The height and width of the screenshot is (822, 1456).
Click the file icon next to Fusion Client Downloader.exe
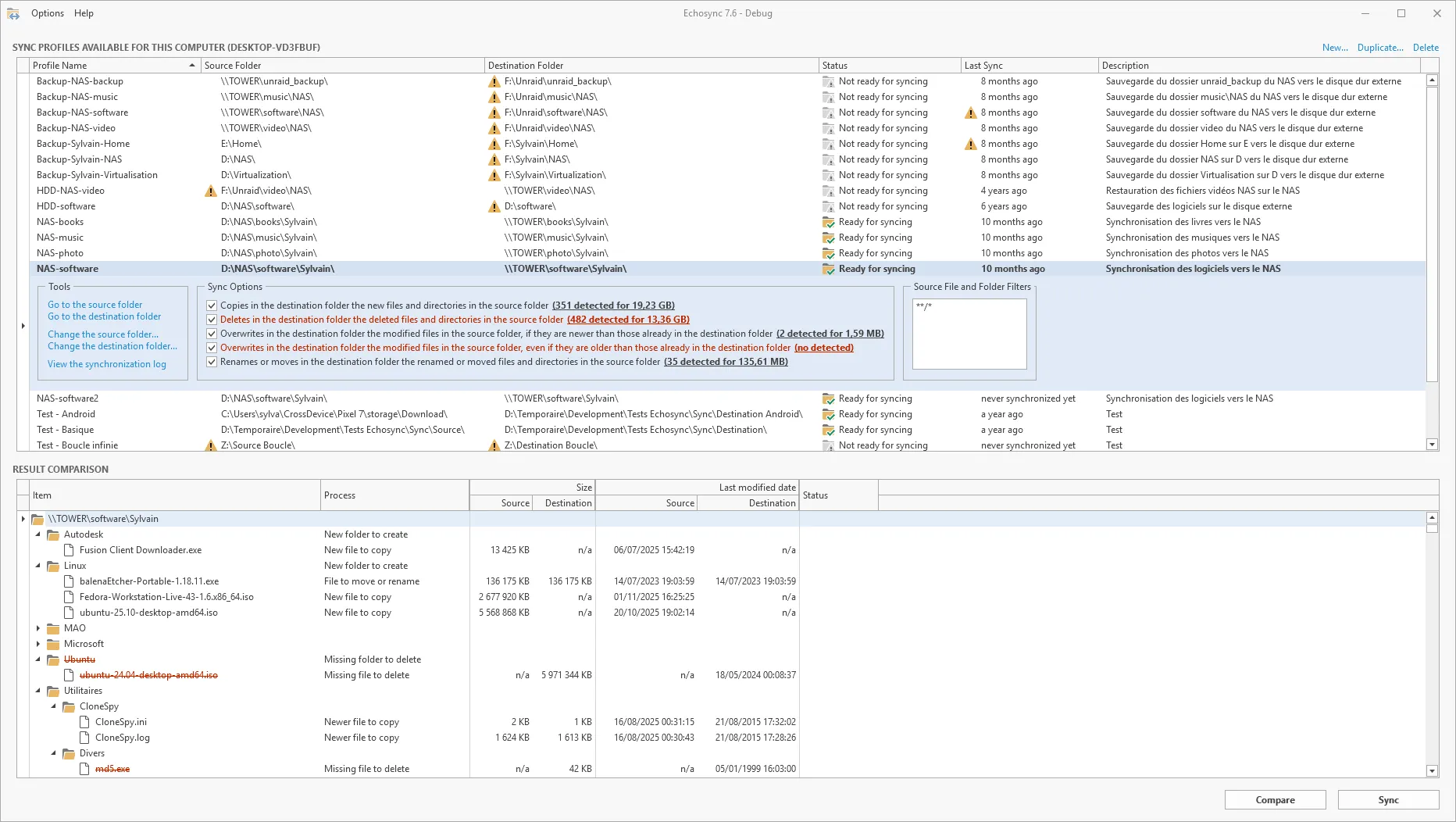pyautogui.click(x=70, y=550)
